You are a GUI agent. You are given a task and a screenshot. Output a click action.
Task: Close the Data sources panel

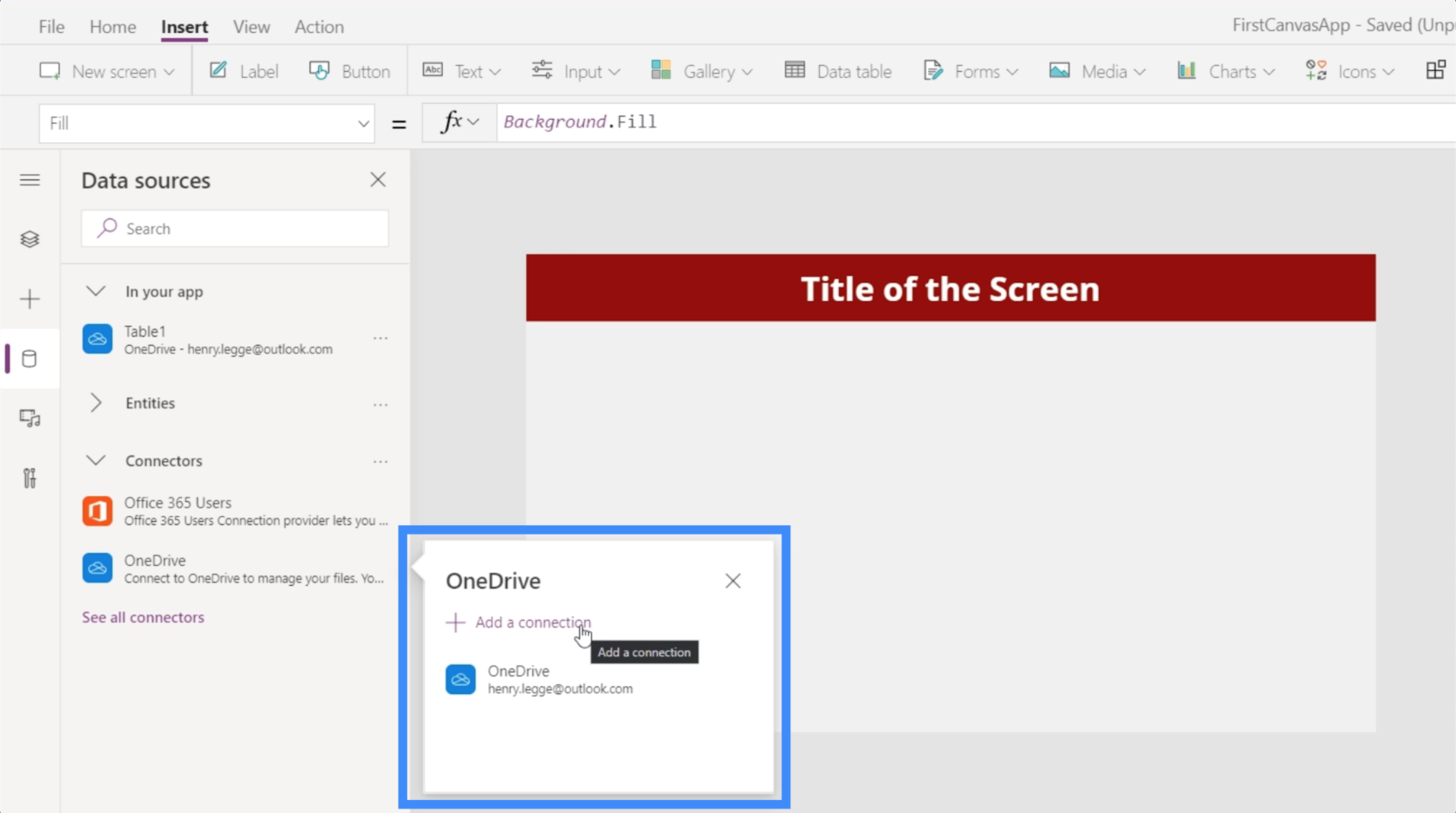point(378,179)
